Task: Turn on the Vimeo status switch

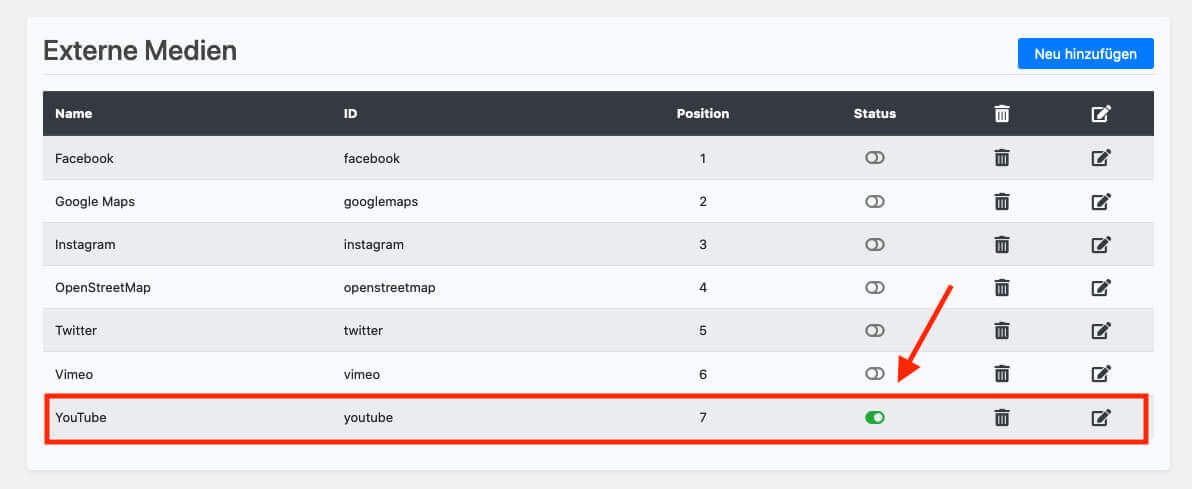Action: pos(875,373)
